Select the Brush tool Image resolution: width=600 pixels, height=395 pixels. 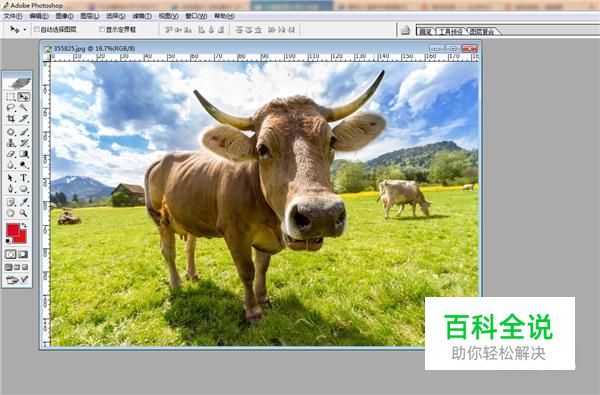pos(24,132)
